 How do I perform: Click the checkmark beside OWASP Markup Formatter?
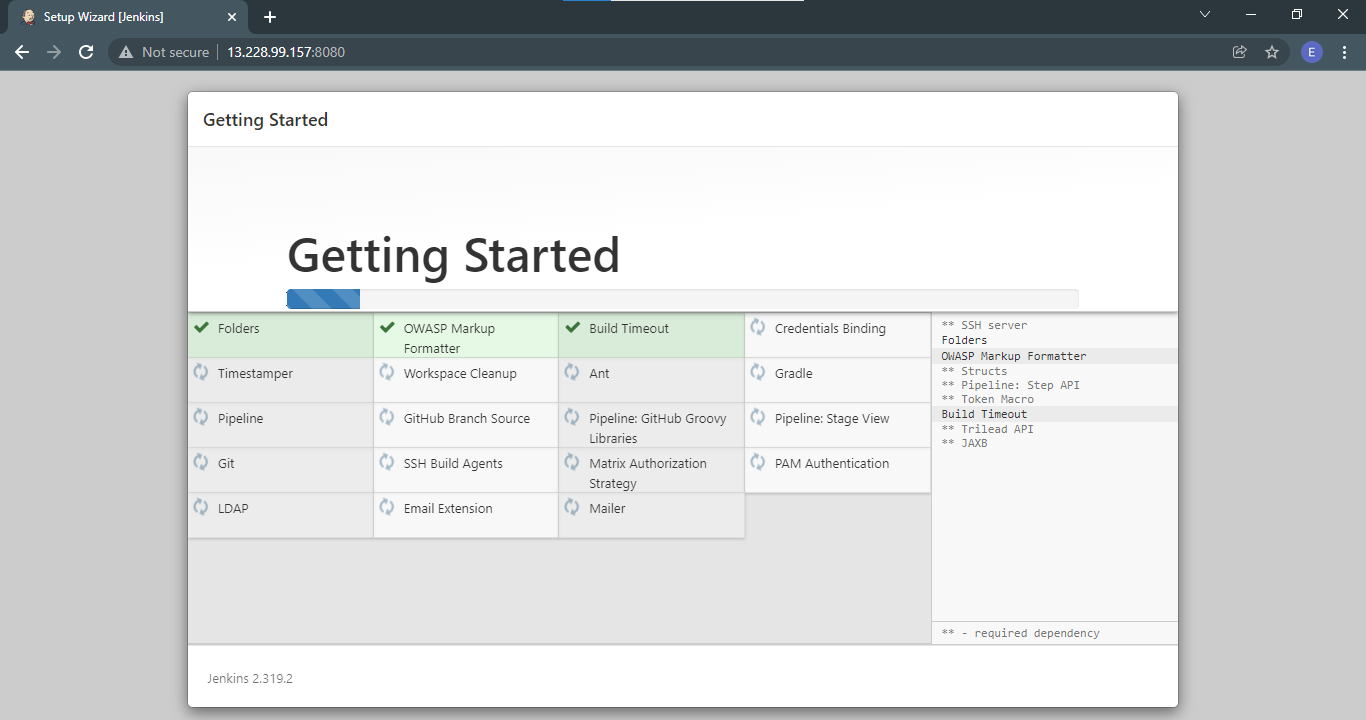387,328
